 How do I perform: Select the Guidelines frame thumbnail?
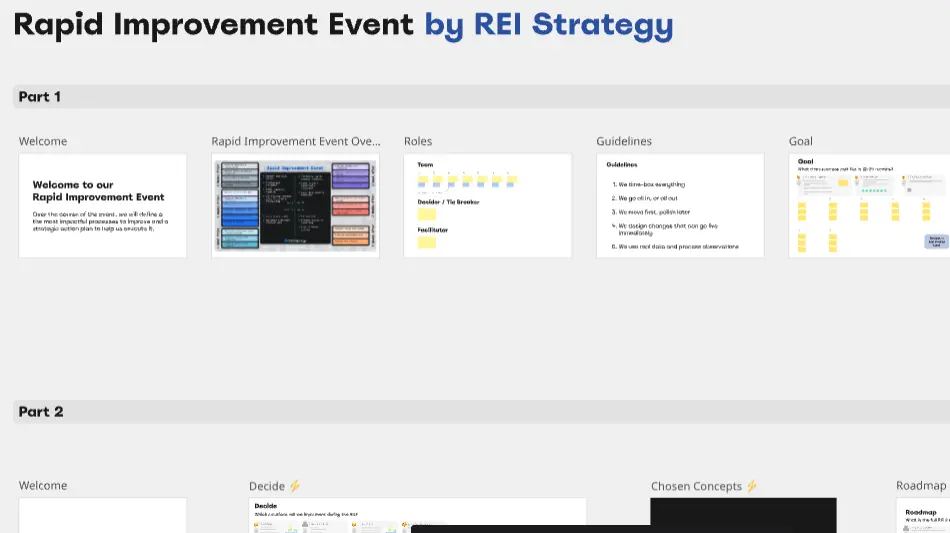[680, 205]
